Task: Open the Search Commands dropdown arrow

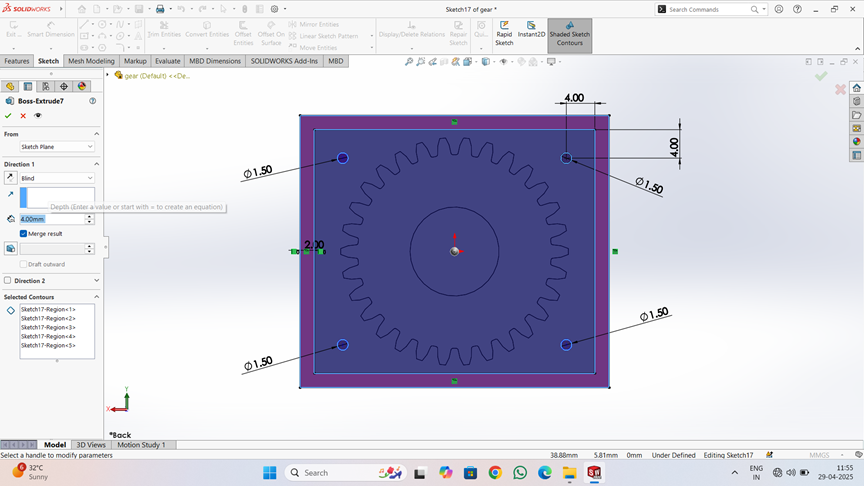Action: 764,9
